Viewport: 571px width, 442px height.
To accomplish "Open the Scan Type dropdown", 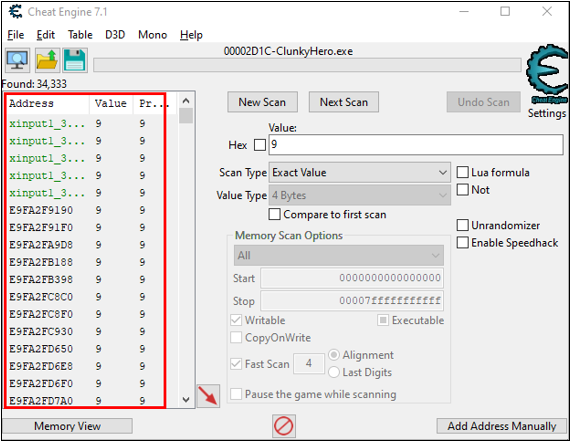I will click(x=359, y=173).
